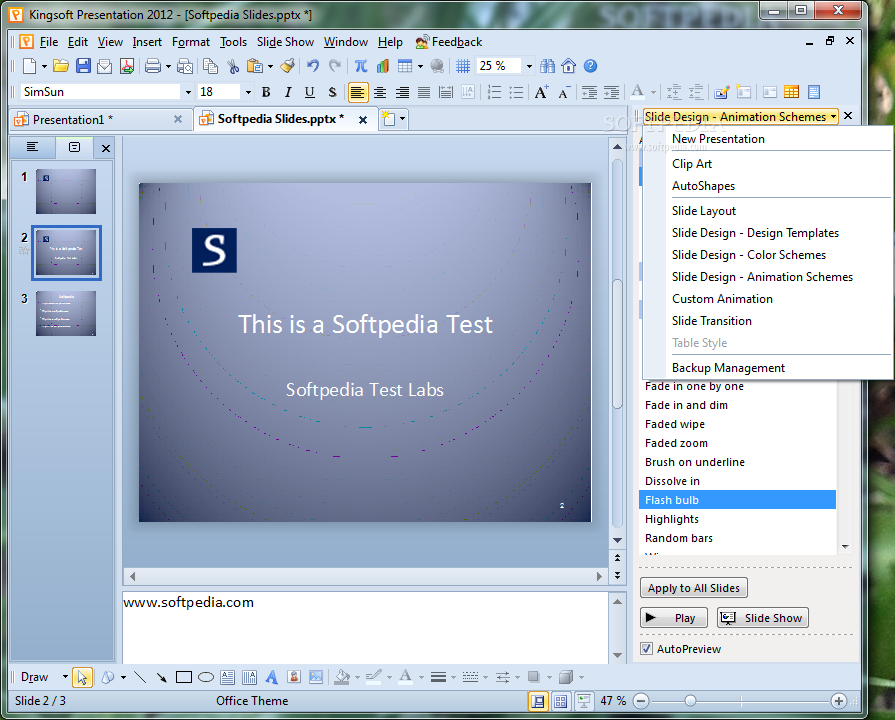Open the Slide Show menu

point(285,42)
